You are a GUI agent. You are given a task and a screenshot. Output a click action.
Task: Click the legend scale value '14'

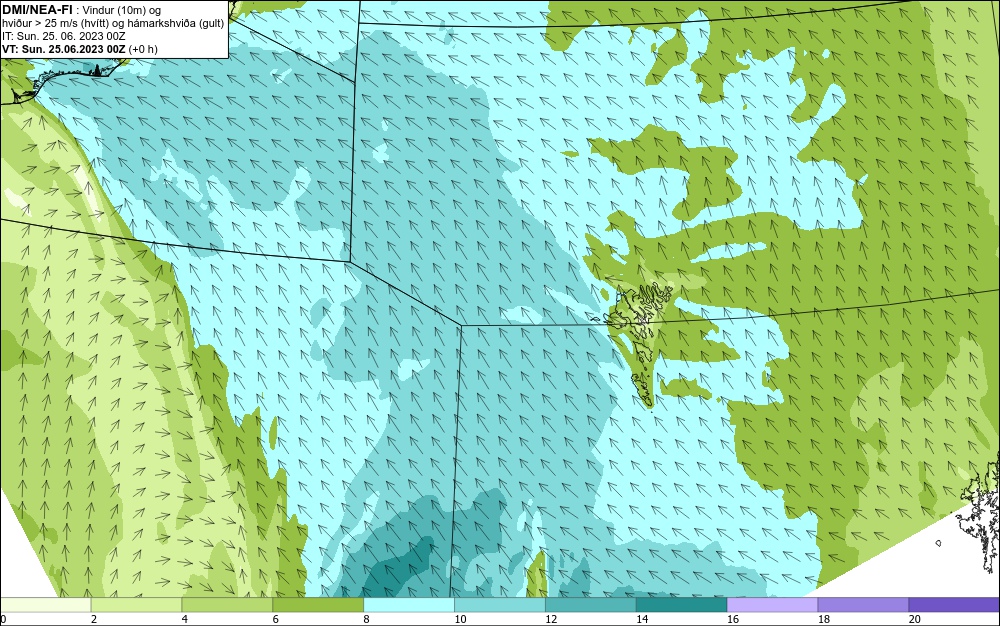[x=642, y=619]
